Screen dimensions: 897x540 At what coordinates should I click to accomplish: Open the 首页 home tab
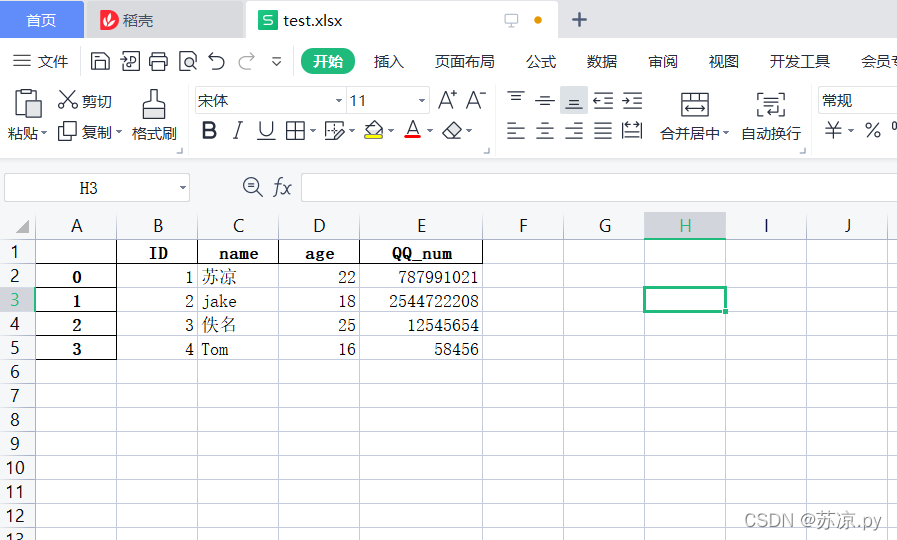click(x=42, y=20)
